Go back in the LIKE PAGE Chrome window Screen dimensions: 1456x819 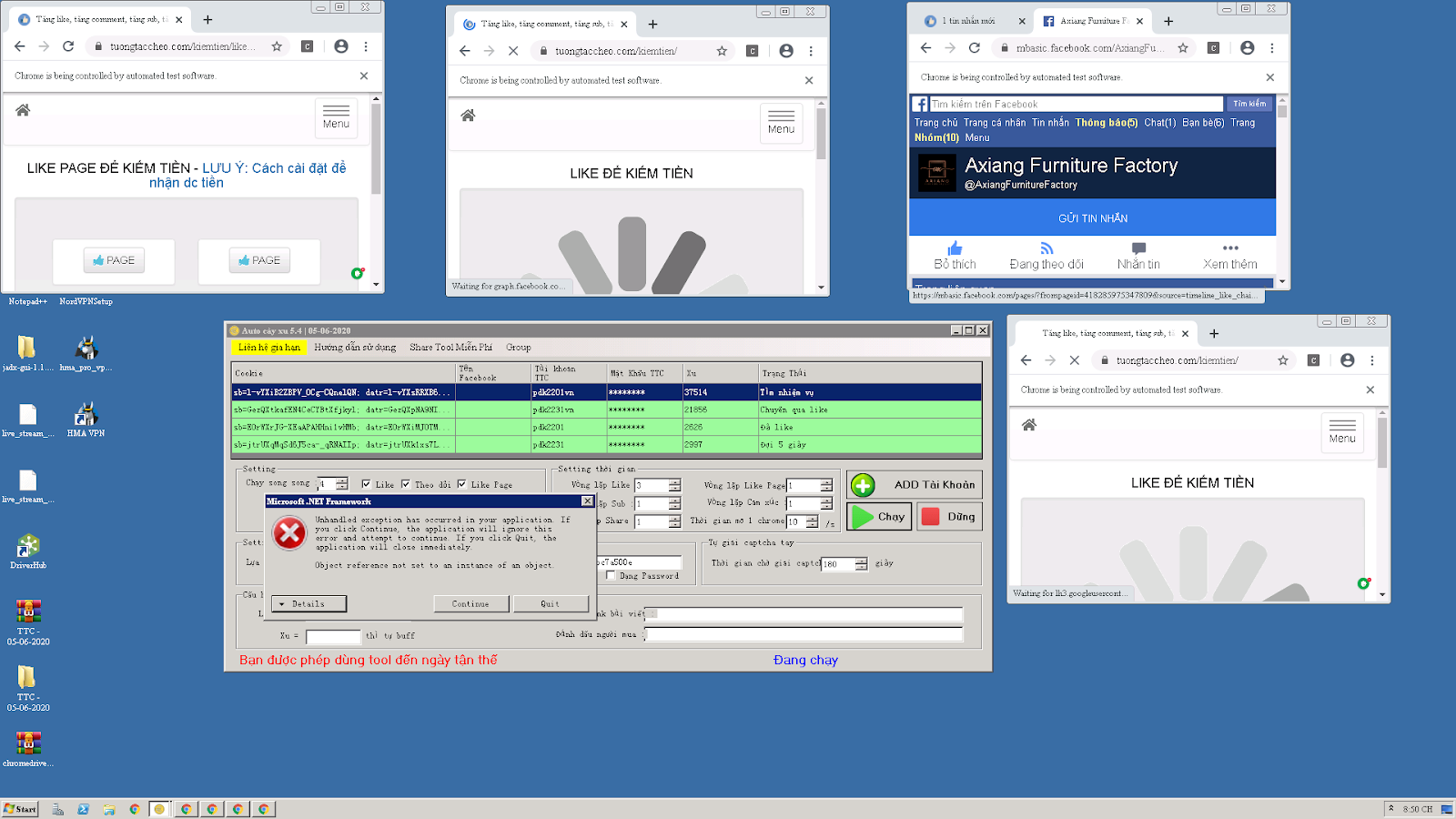click(x=20, y=46)
